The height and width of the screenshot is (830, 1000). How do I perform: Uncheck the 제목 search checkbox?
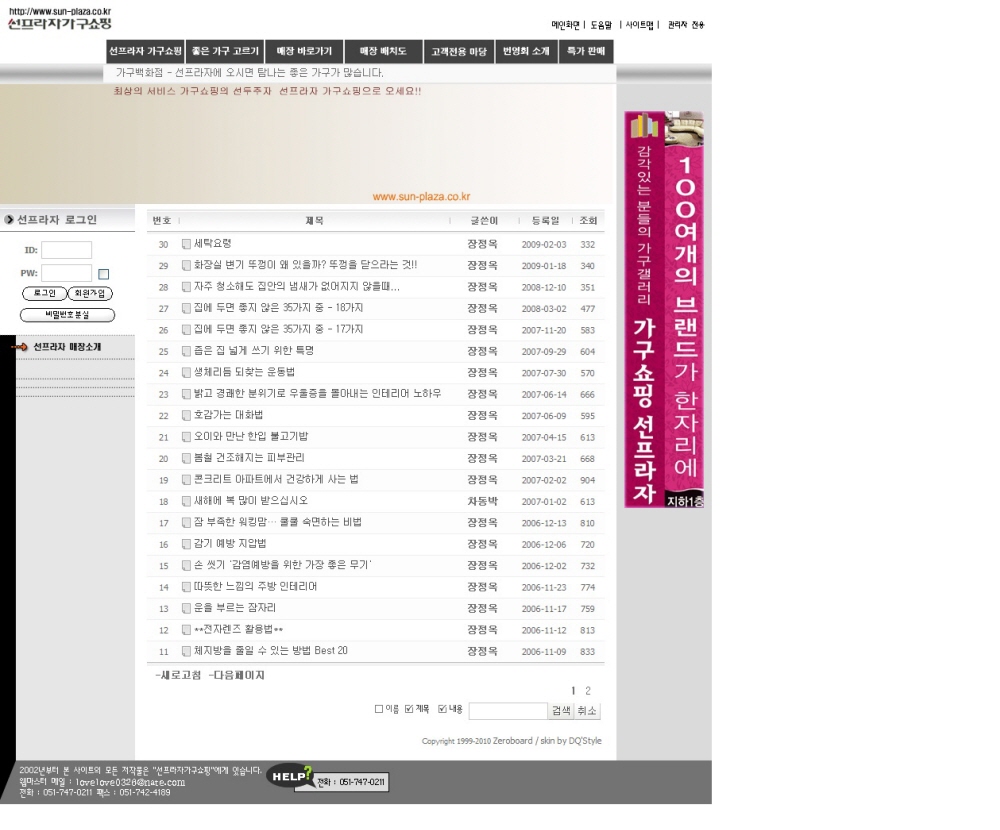tap(409, 709)
